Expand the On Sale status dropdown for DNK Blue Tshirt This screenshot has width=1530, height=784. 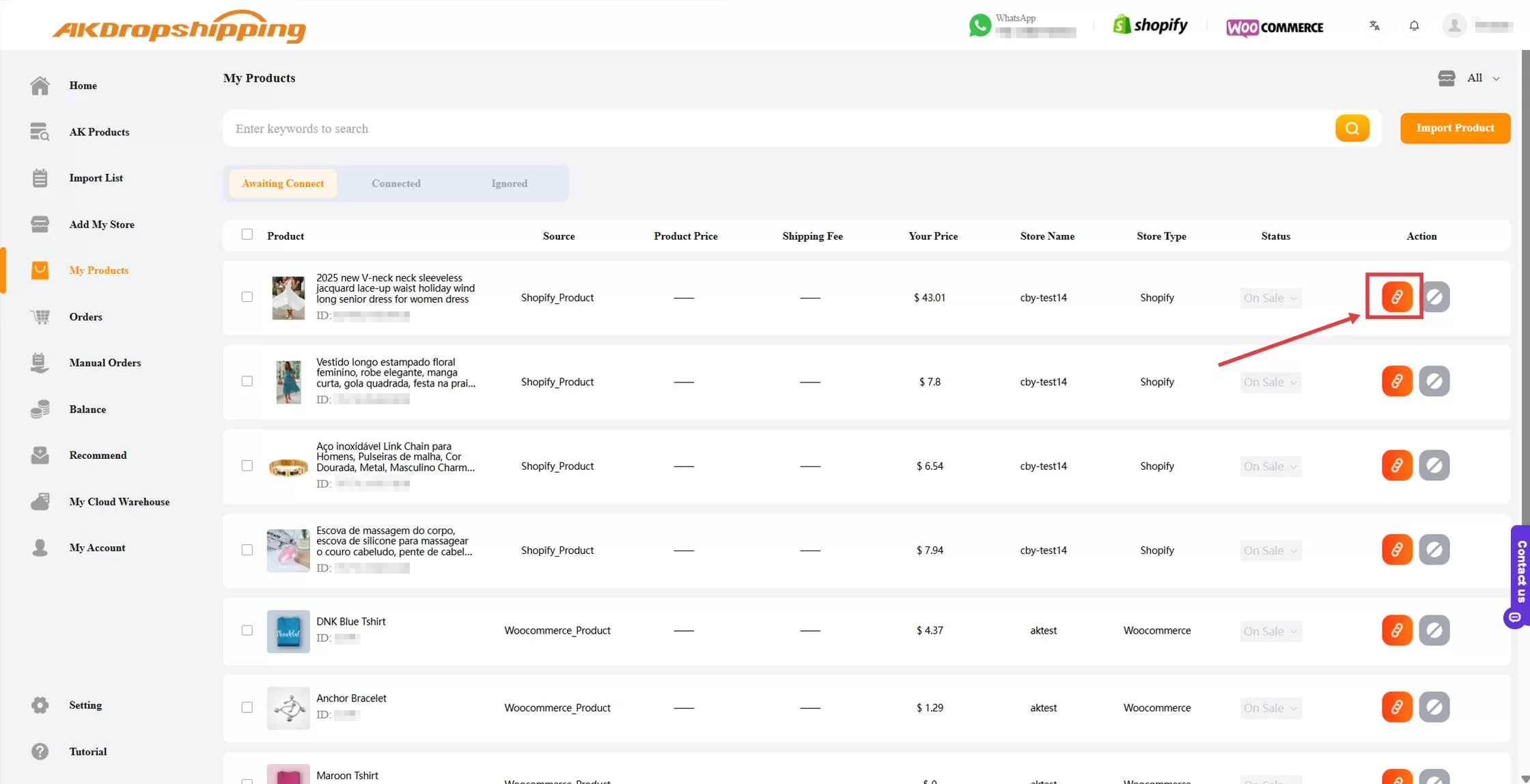pos(1270,630)
